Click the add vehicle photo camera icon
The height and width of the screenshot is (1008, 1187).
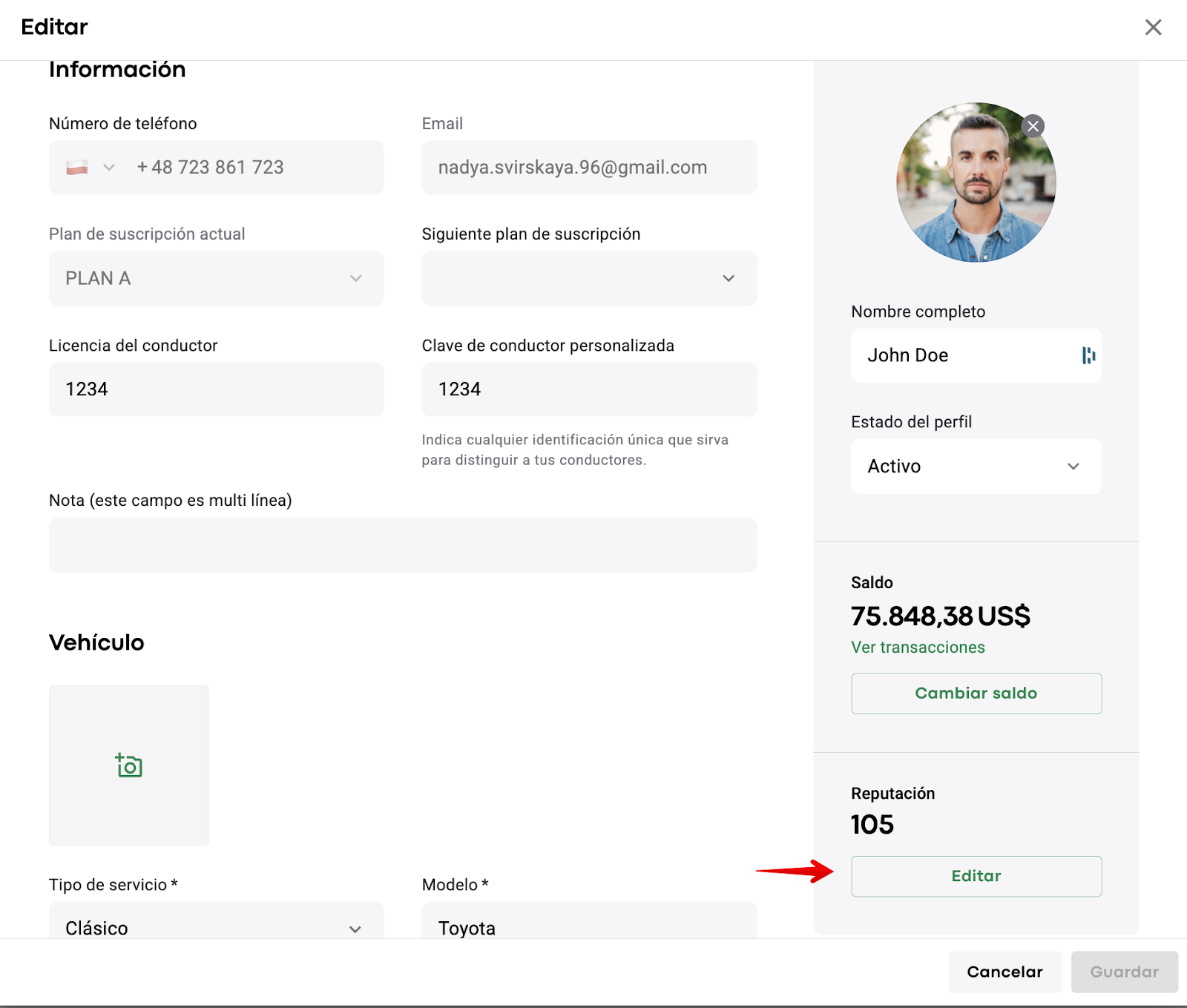coord(129,765)
